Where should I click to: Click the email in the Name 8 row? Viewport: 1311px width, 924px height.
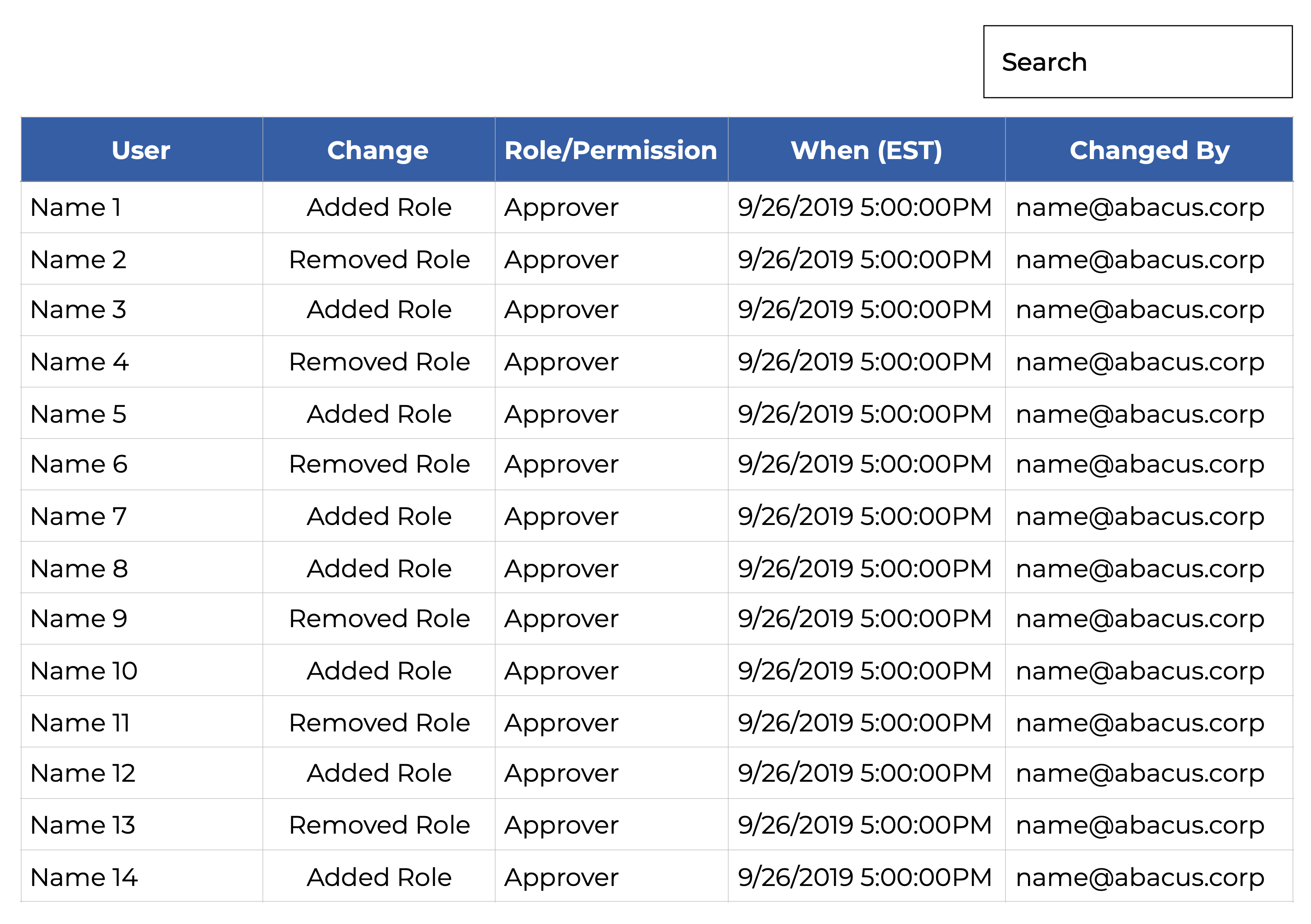(1140, 569)
